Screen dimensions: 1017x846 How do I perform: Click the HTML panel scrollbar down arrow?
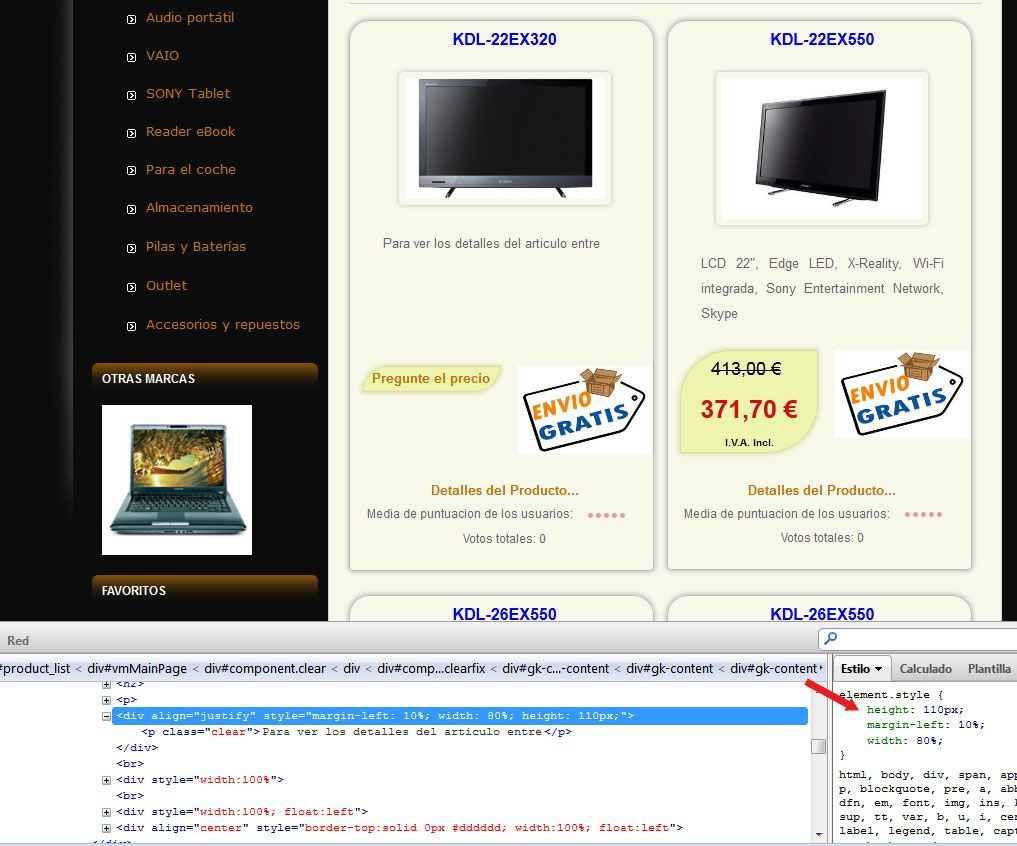tap(819, 834)
